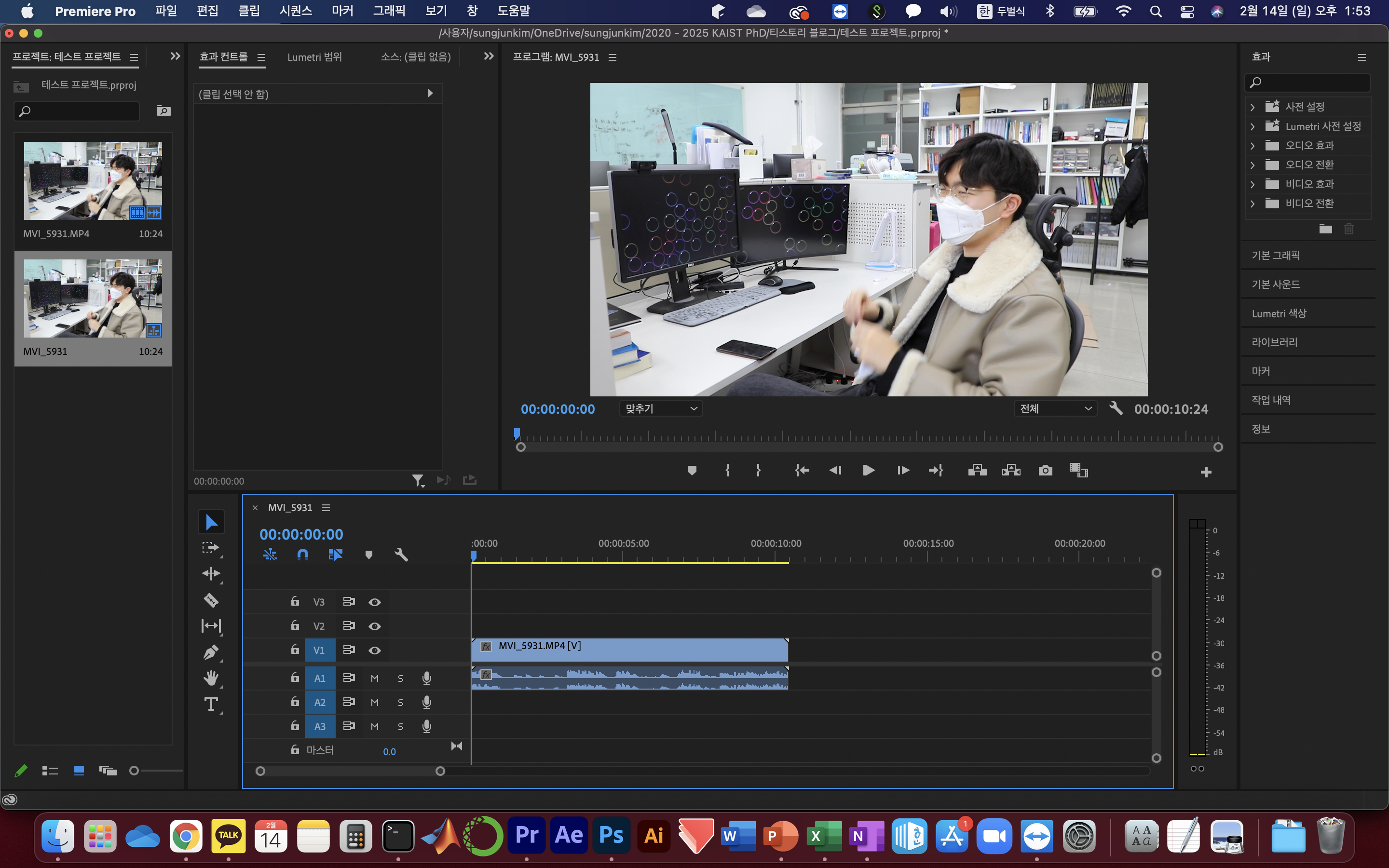This screenshot has height=868, width=1389.
Task: Select the Pen tool in toolbar
Action: click(x=211, y=652)
